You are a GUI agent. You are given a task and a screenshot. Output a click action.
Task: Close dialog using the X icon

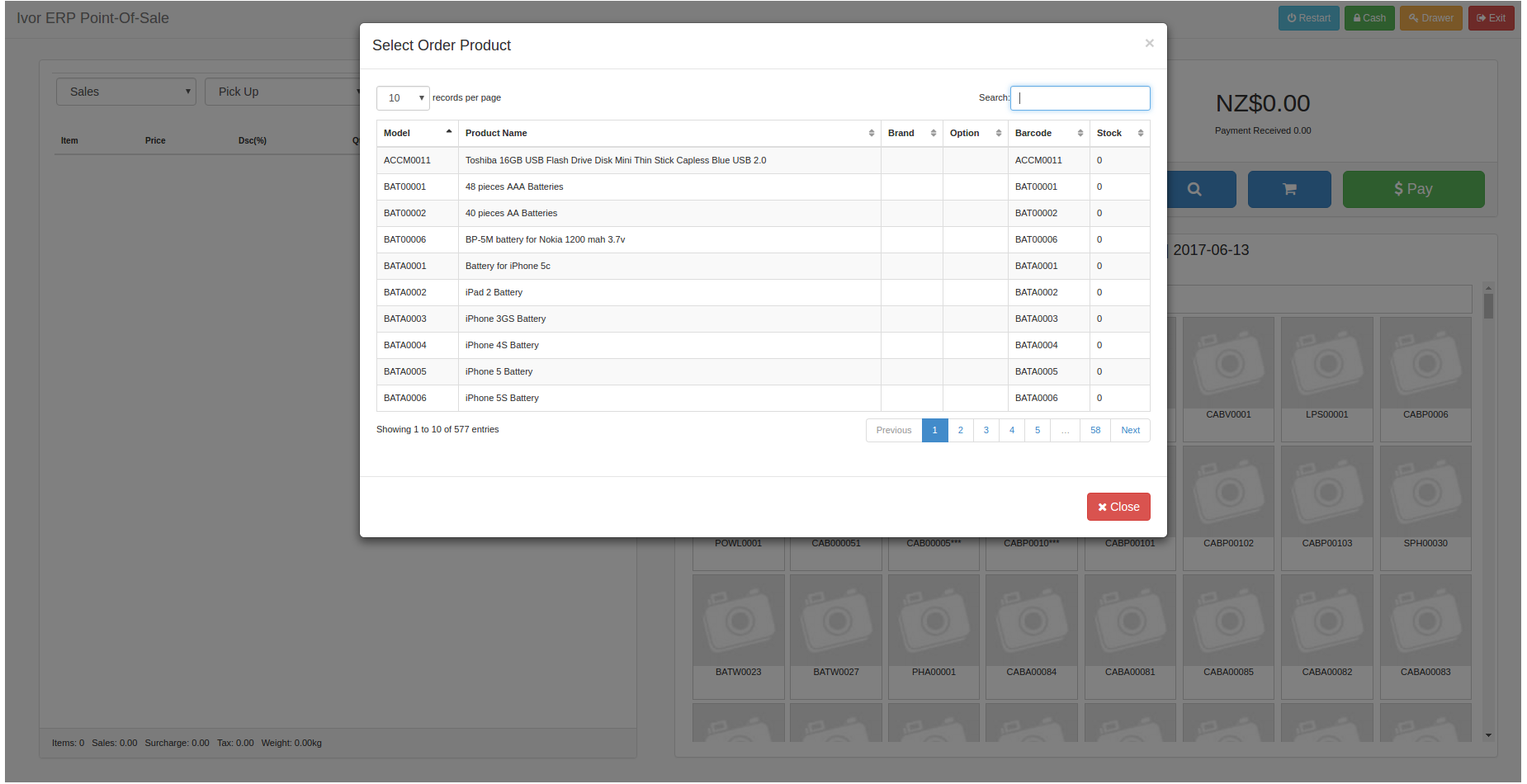1149,43
